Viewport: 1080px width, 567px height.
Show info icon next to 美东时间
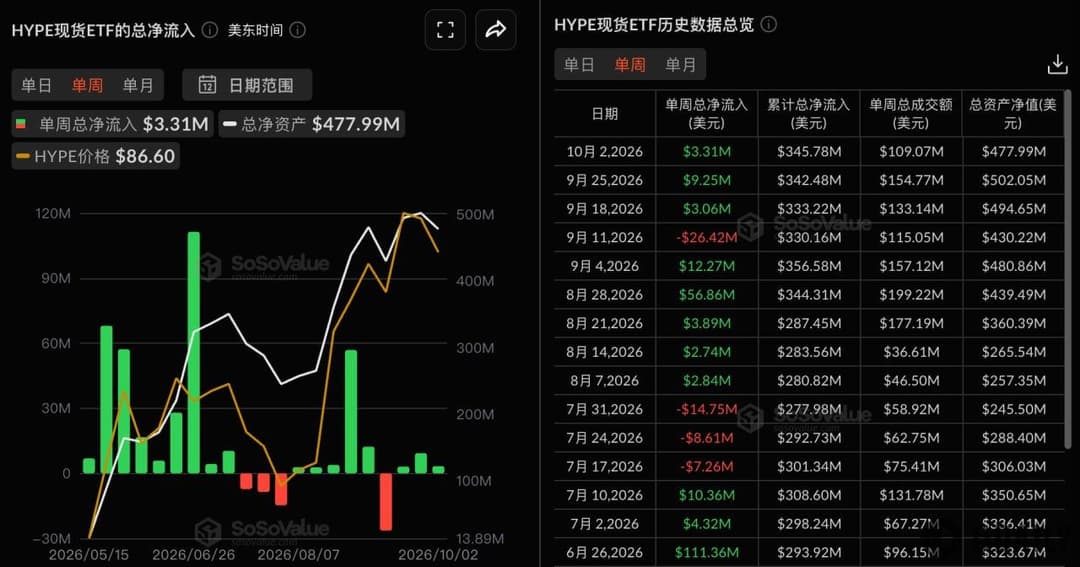298,30
